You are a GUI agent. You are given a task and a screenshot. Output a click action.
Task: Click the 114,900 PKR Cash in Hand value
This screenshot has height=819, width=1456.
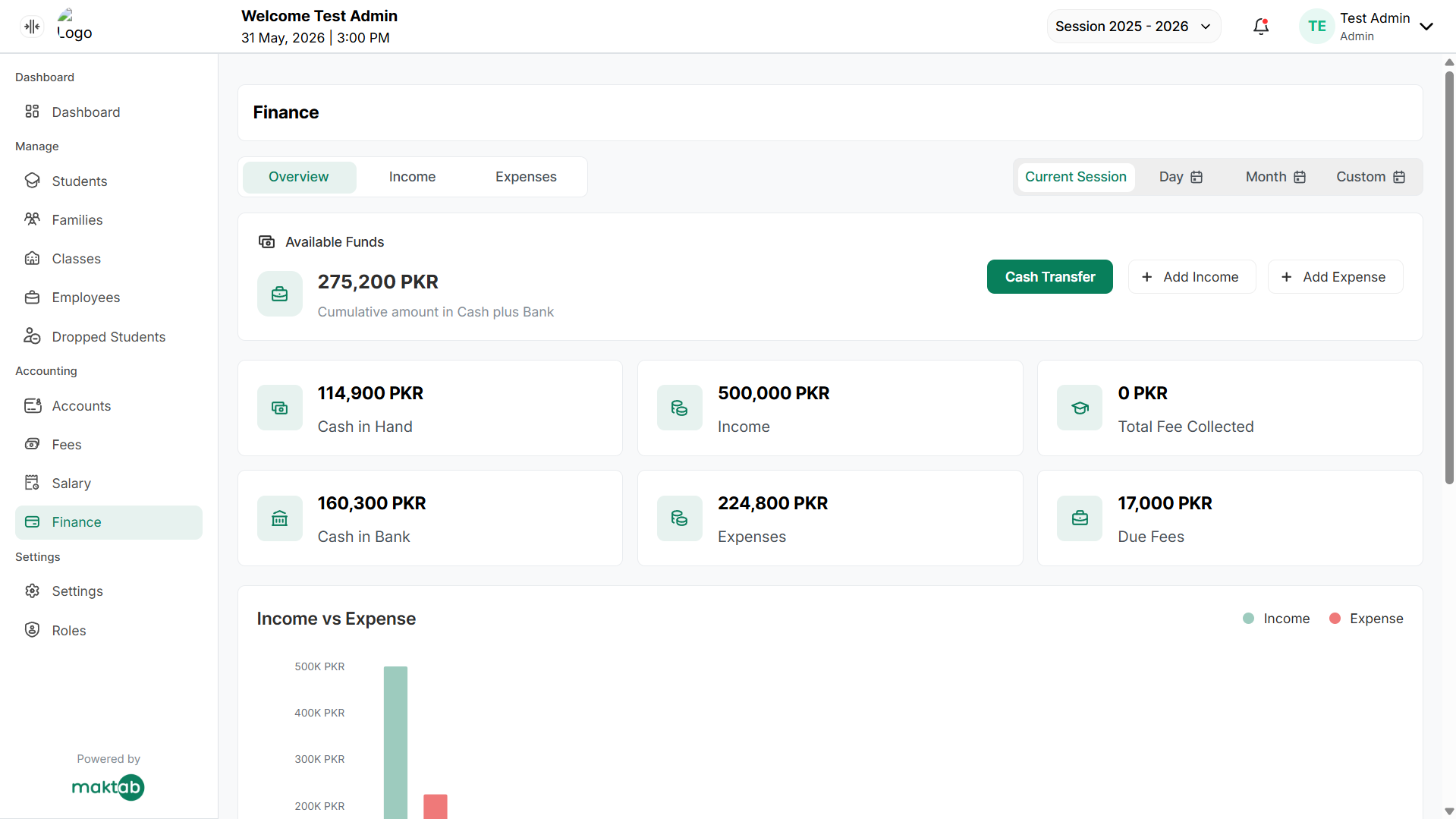pyautogui.click(x=370, y=393)
